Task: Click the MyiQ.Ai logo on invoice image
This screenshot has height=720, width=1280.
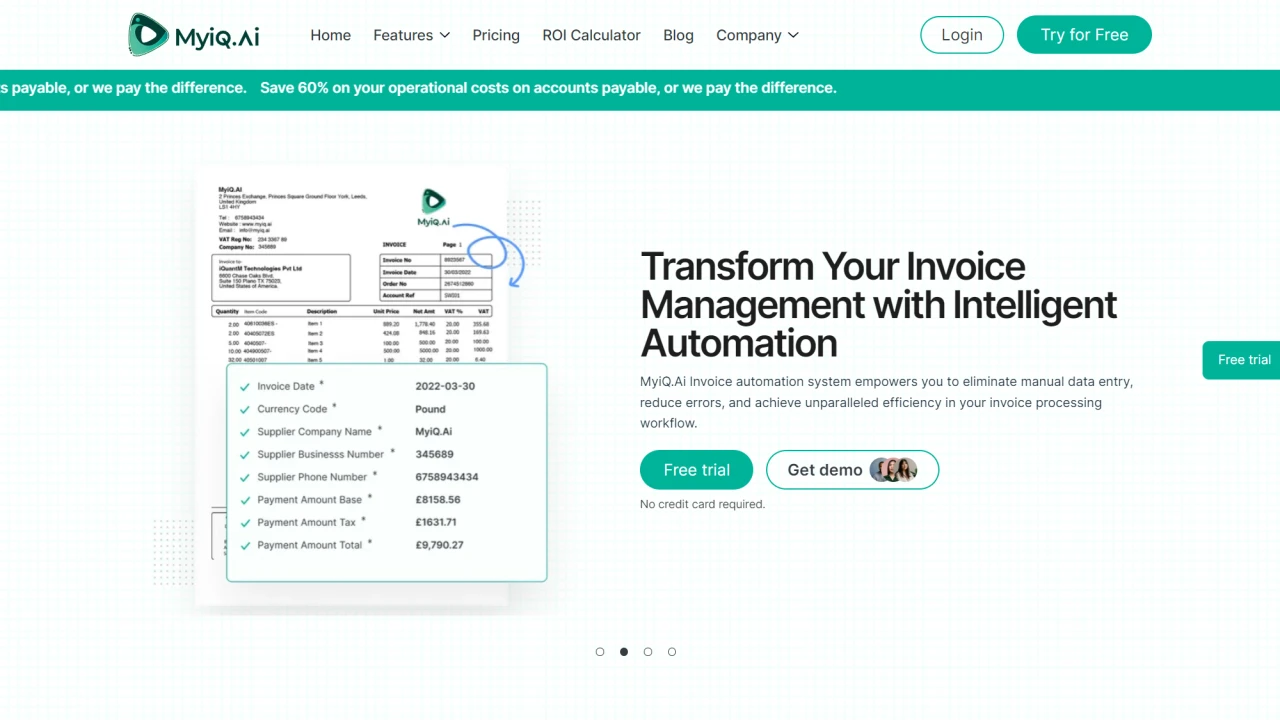Action: point(433,208)
